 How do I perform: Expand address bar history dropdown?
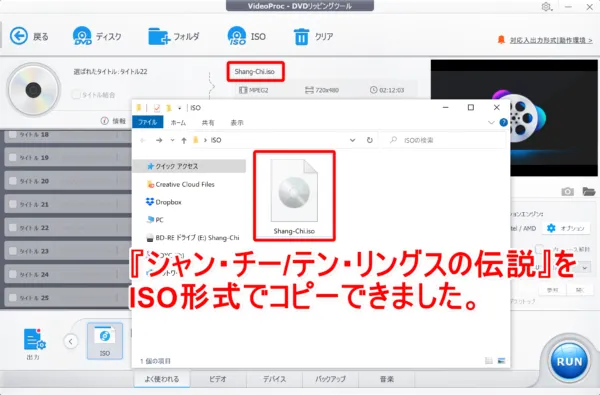352,140
